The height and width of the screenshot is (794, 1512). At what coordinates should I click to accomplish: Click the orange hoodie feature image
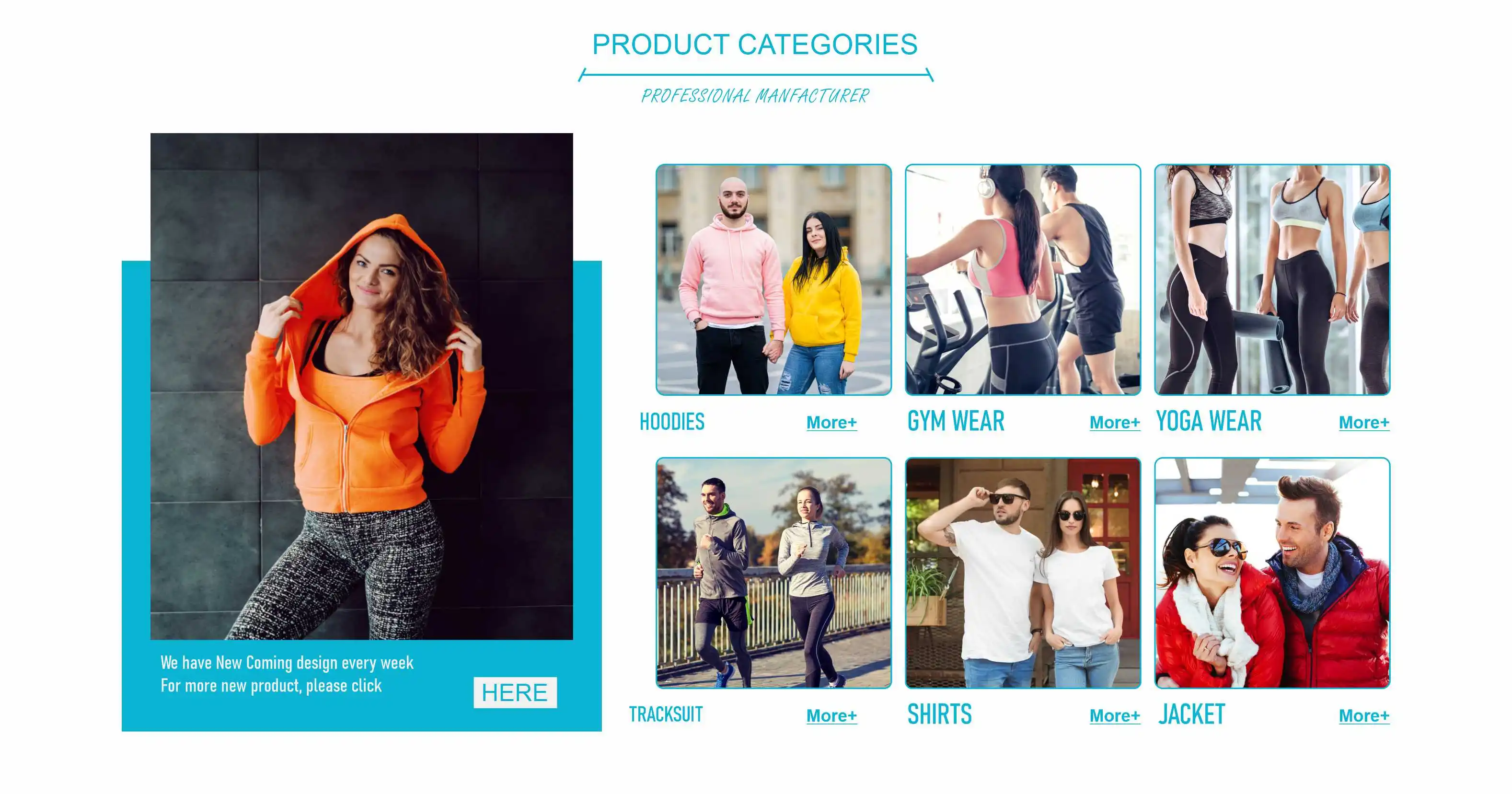click(361, 386)
